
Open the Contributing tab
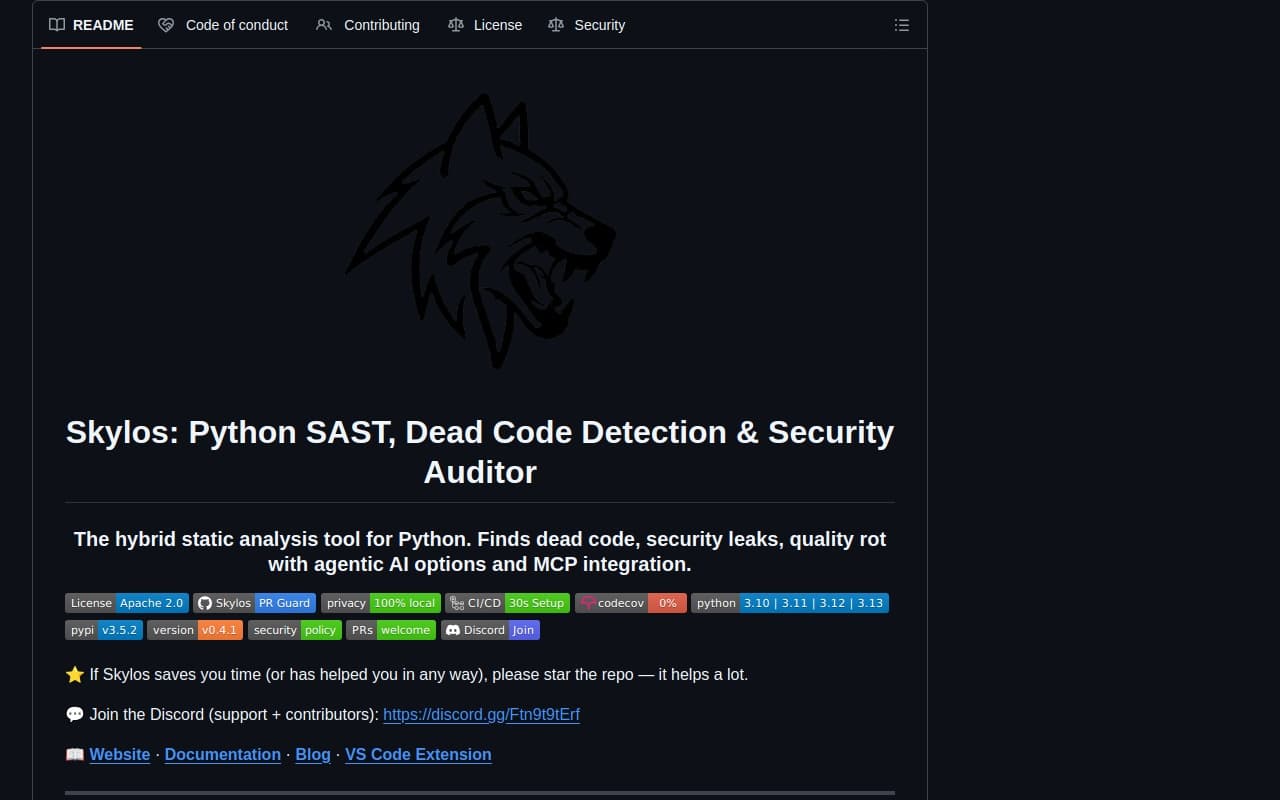tap(368, 25)
